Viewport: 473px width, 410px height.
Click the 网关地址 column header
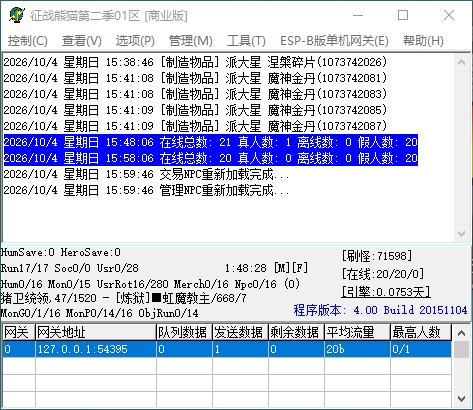96,332
